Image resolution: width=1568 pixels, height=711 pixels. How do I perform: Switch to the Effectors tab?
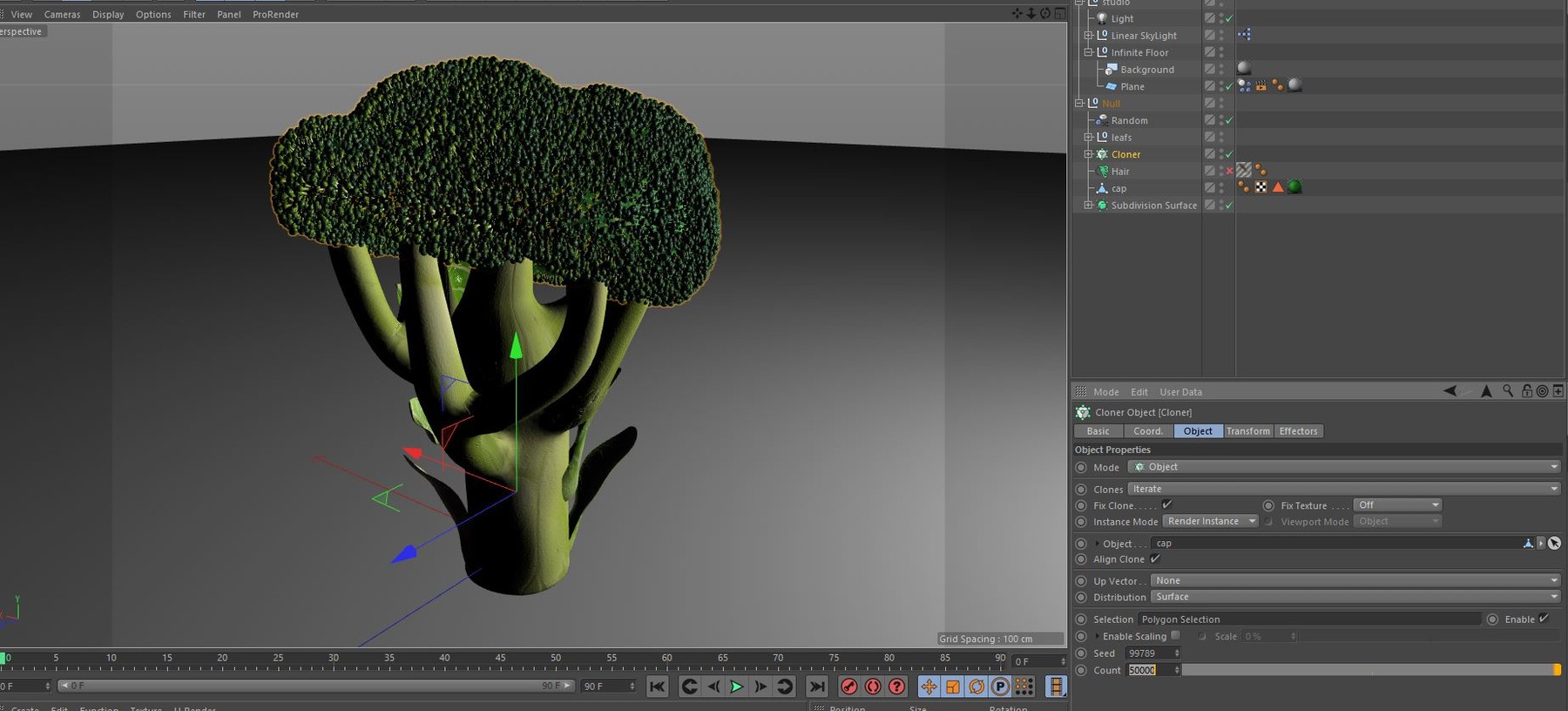point(1298,431)
